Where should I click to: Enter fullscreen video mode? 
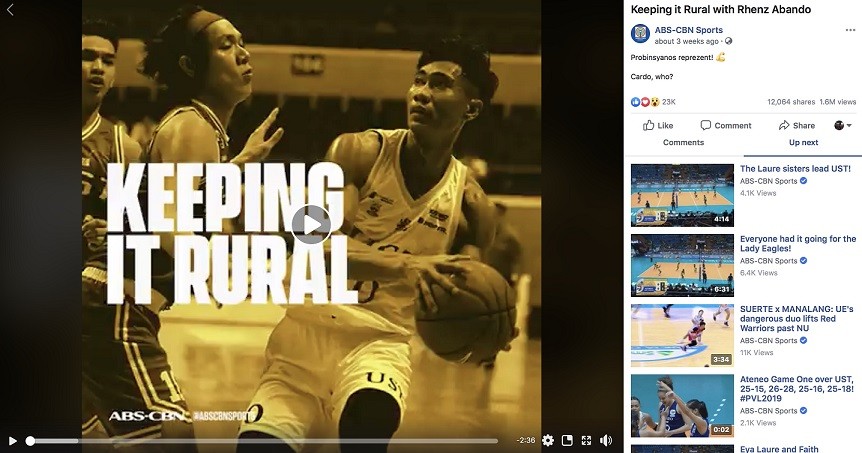point(587,440)
